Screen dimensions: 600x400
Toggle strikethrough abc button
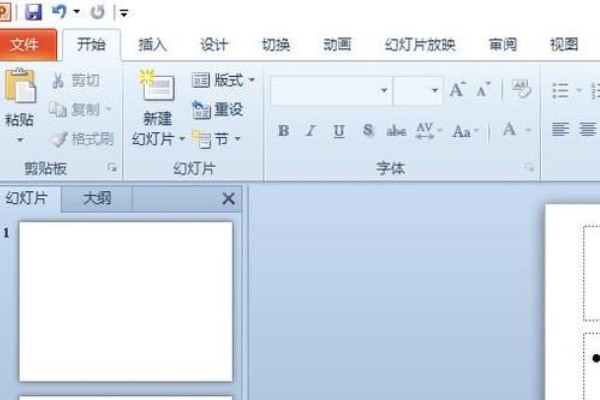coord(396,131)
